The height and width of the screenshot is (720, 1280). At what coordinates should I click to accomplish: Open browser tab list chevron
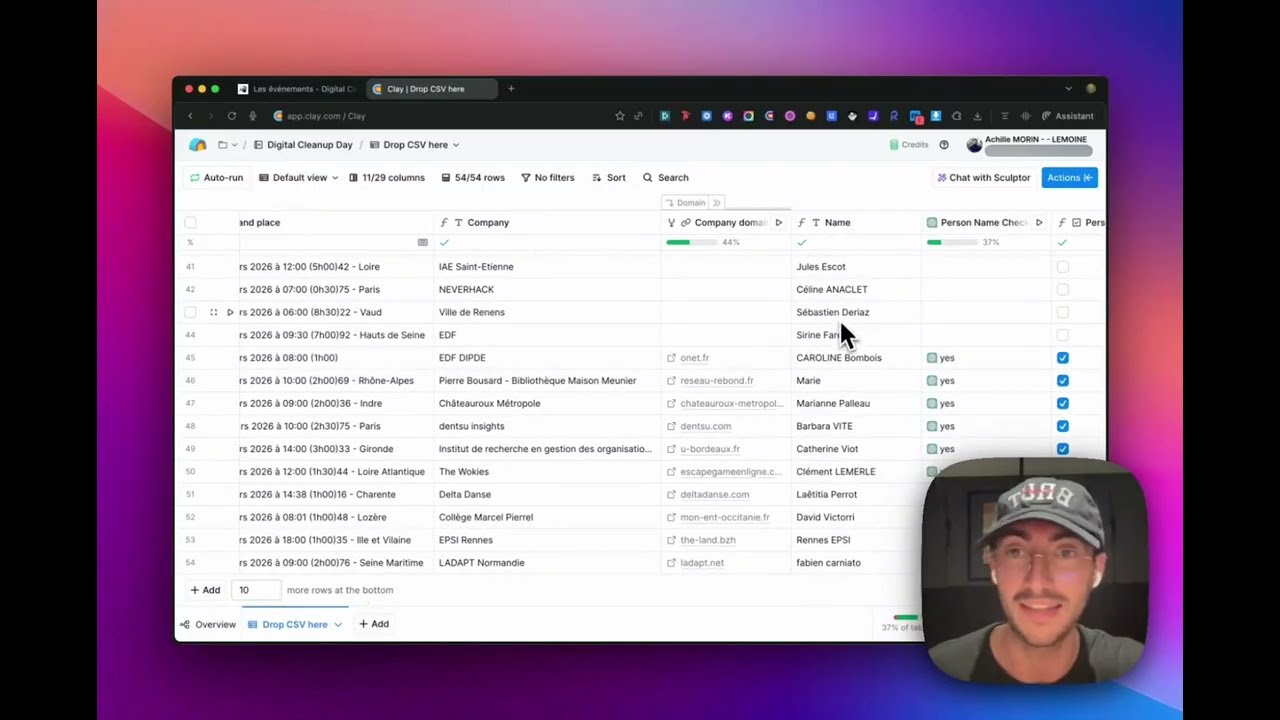pos(1068,89)
